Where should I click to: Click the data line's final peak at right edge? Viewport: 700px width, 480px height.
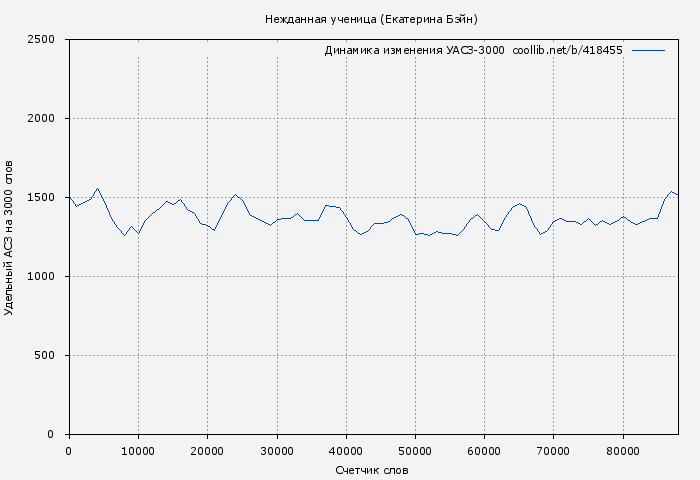(672, 191)
